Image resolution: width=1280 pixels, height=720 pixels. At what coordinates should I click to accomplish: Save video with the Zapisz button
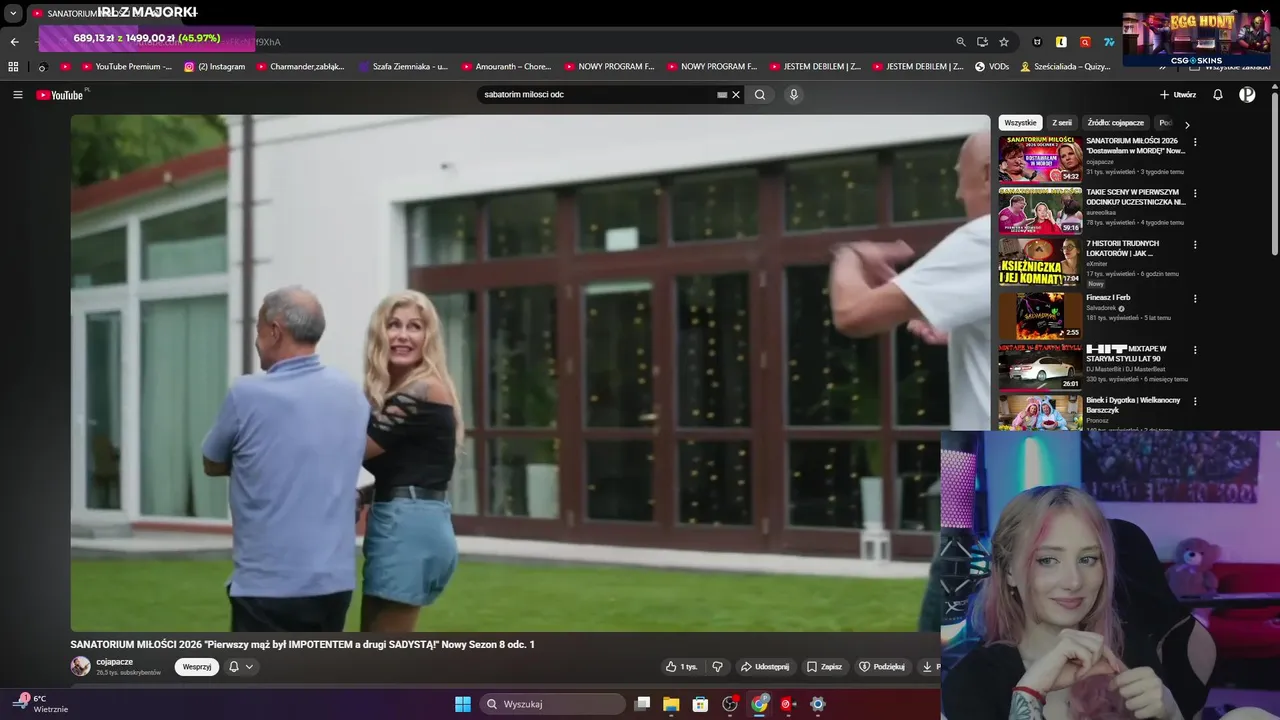coord(825,667)
